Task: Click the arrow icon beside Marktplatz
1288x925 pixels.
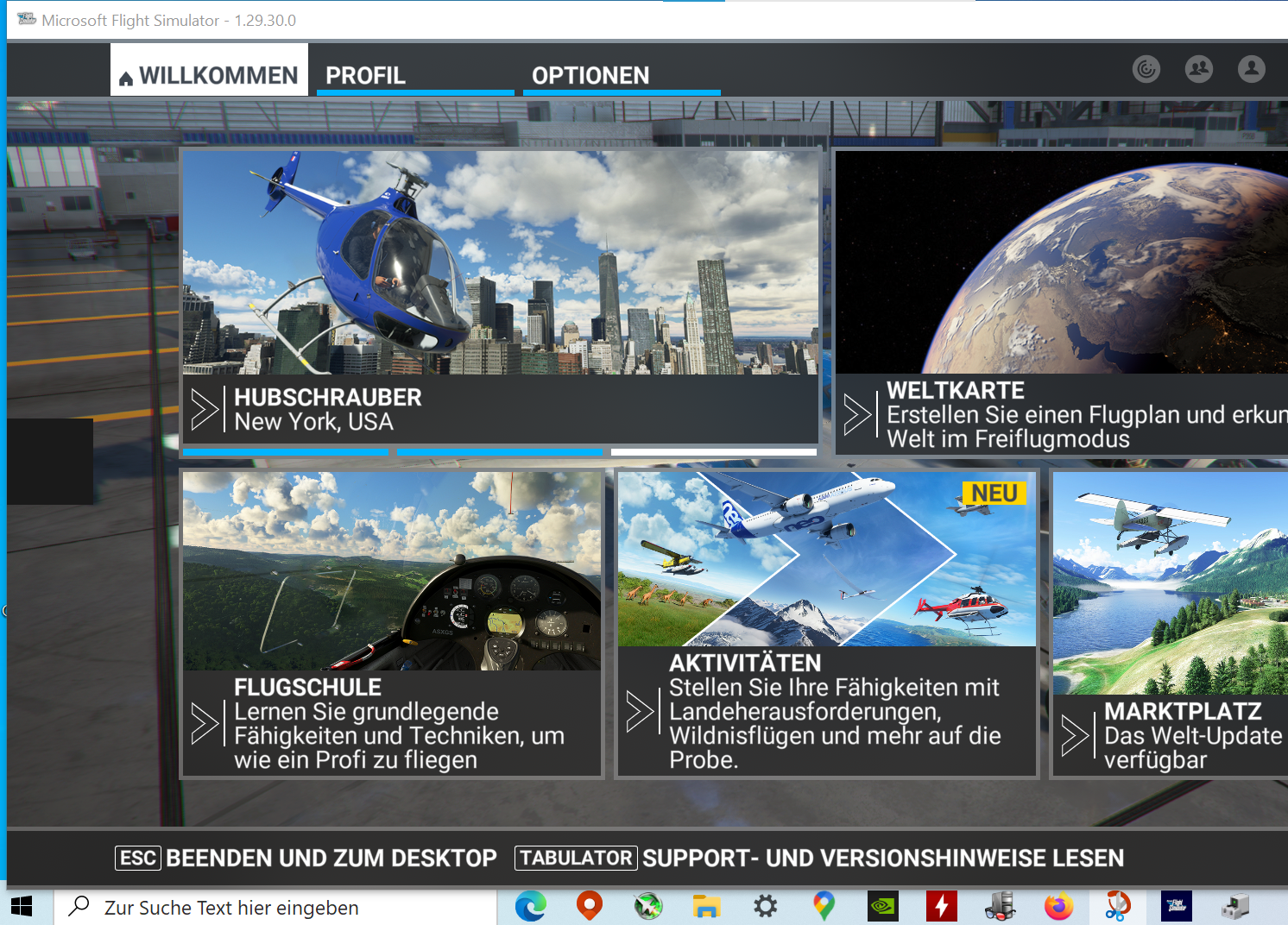Action: point(1075,736)
